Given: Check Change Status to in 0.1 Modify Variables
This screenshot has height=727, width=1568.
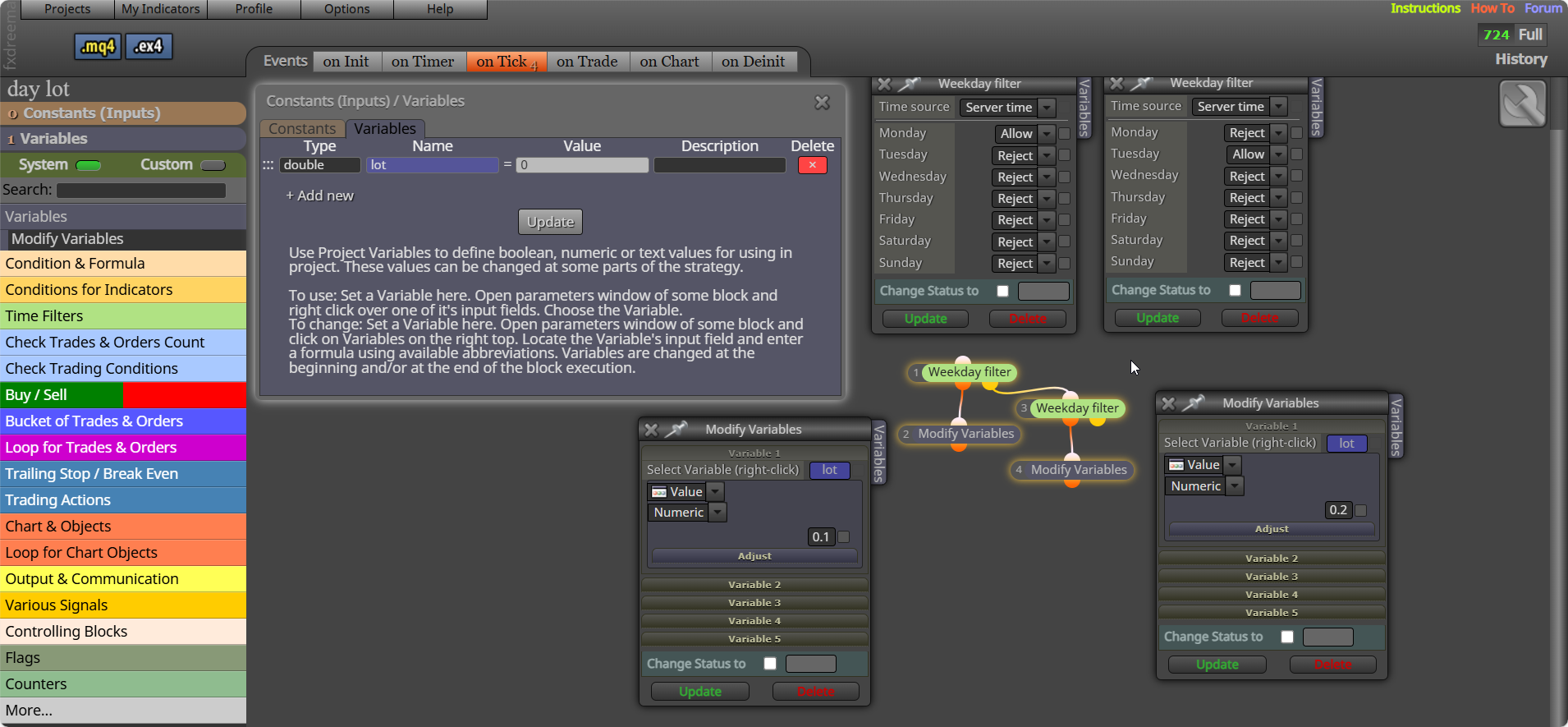Looking at the screenshot, I should pos(770,664).
